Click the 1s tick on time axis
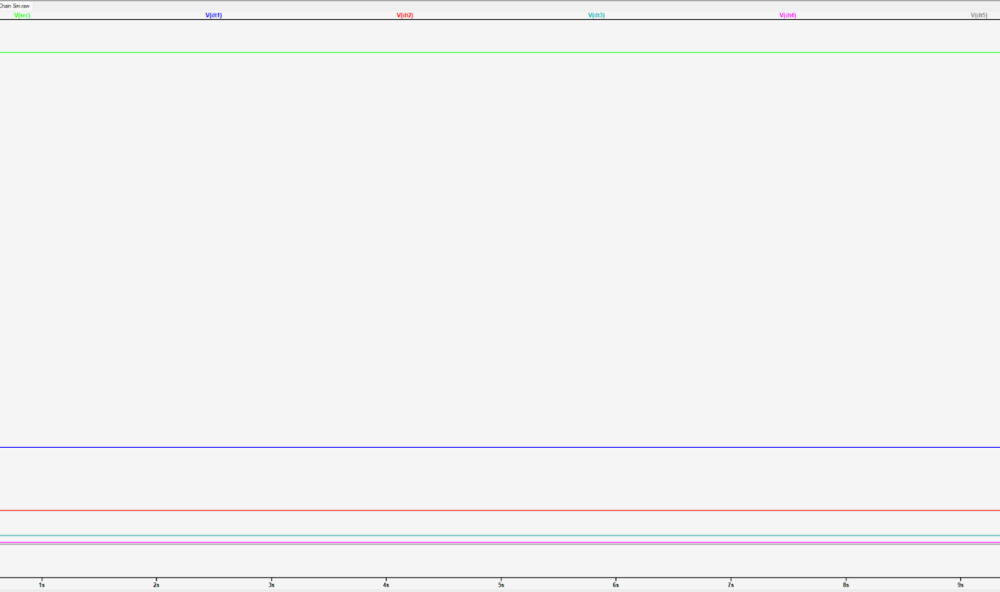 click(x=42, y=584)
